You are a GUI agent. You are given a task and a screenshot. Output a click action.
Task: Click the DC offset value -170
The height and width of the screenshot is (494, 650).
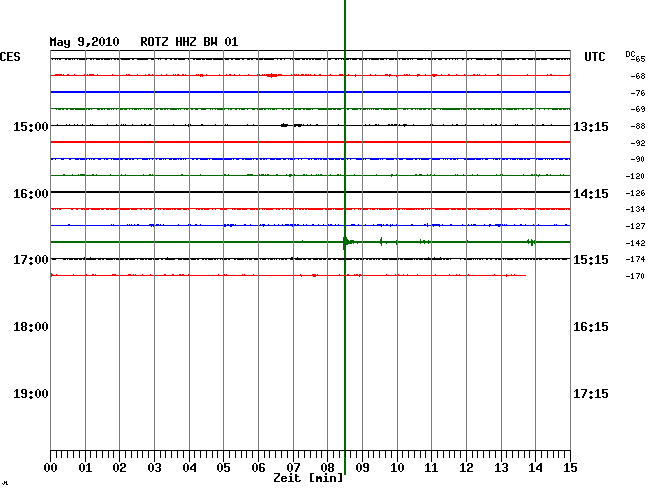pyautogui.click(x=635, y=276)
